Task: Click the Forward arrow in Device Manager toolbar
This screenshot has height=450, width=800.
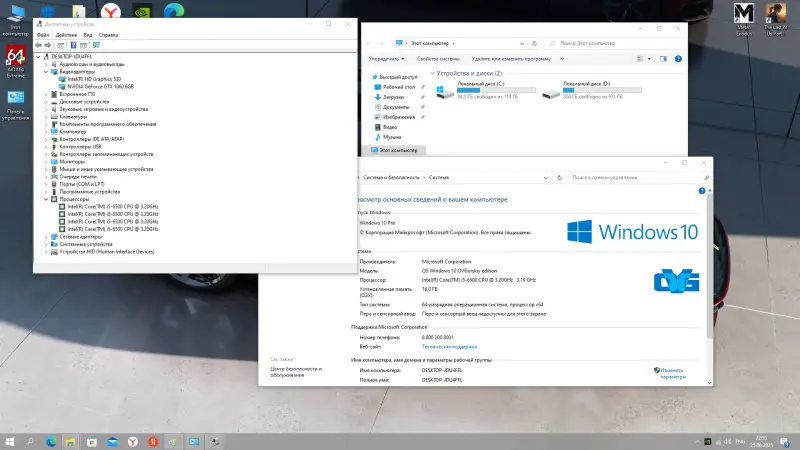Action: (x=48, y=45)
